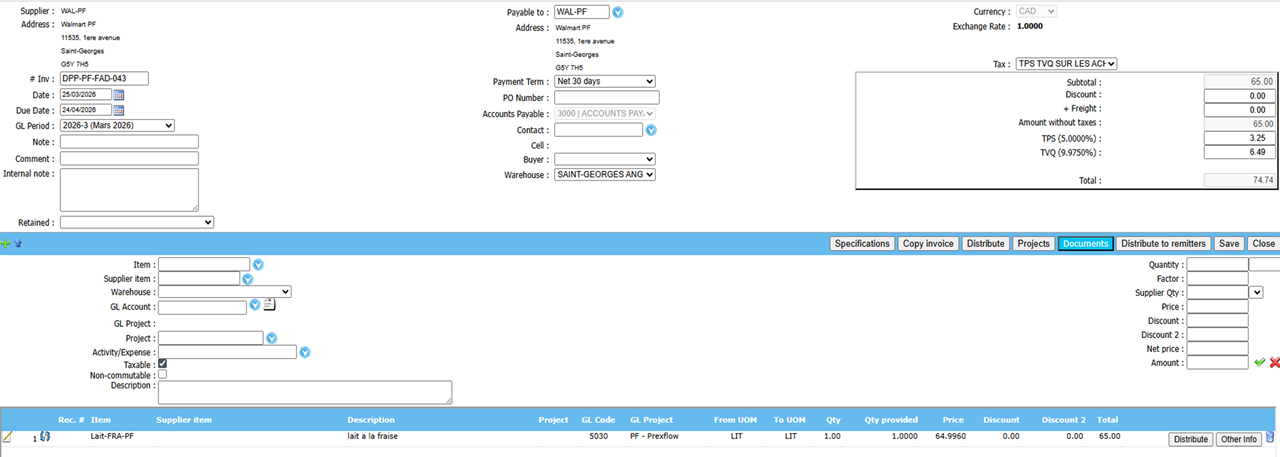Image resolution: width=1280 pixels, height=457 pixels.
Task: Open the Accounts Payable dropdown
Action: pyautogui.click(x=605, y=114)
